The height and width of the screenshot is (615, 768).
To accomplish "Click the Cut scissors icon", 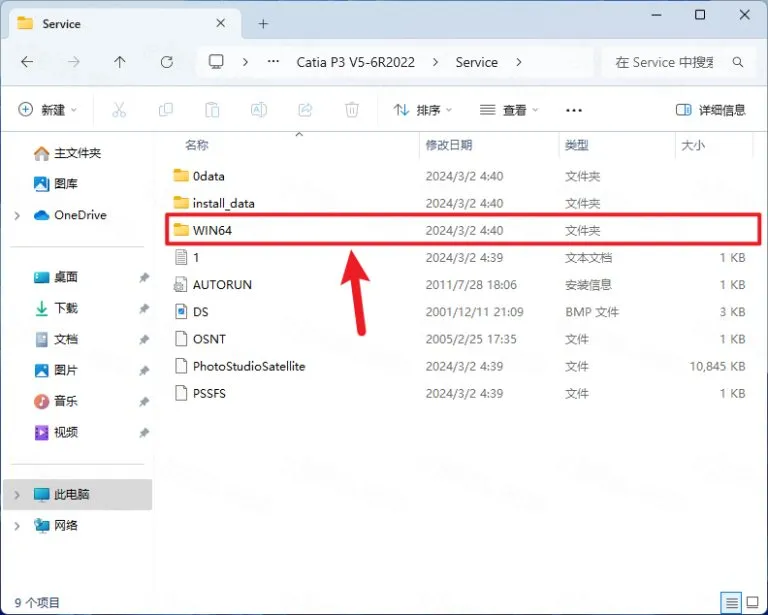I will (x=119, y=110).
